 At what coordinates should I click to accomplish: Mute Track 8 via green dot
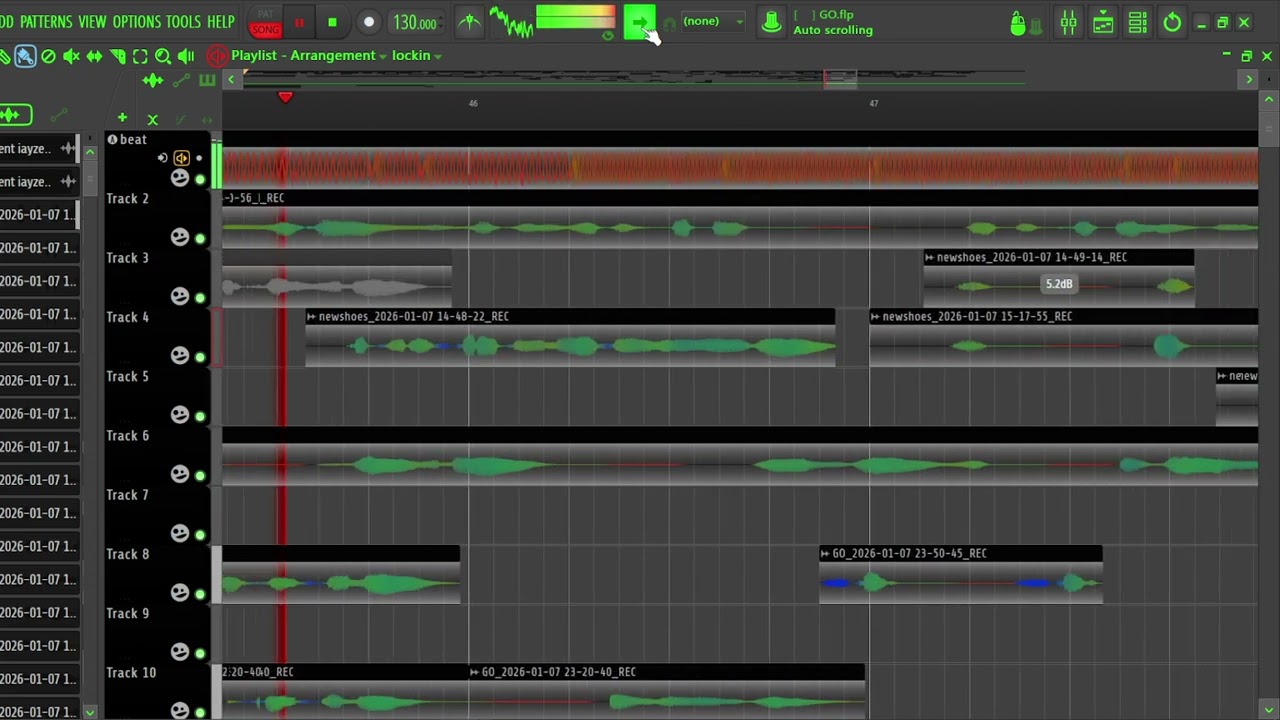200,594
